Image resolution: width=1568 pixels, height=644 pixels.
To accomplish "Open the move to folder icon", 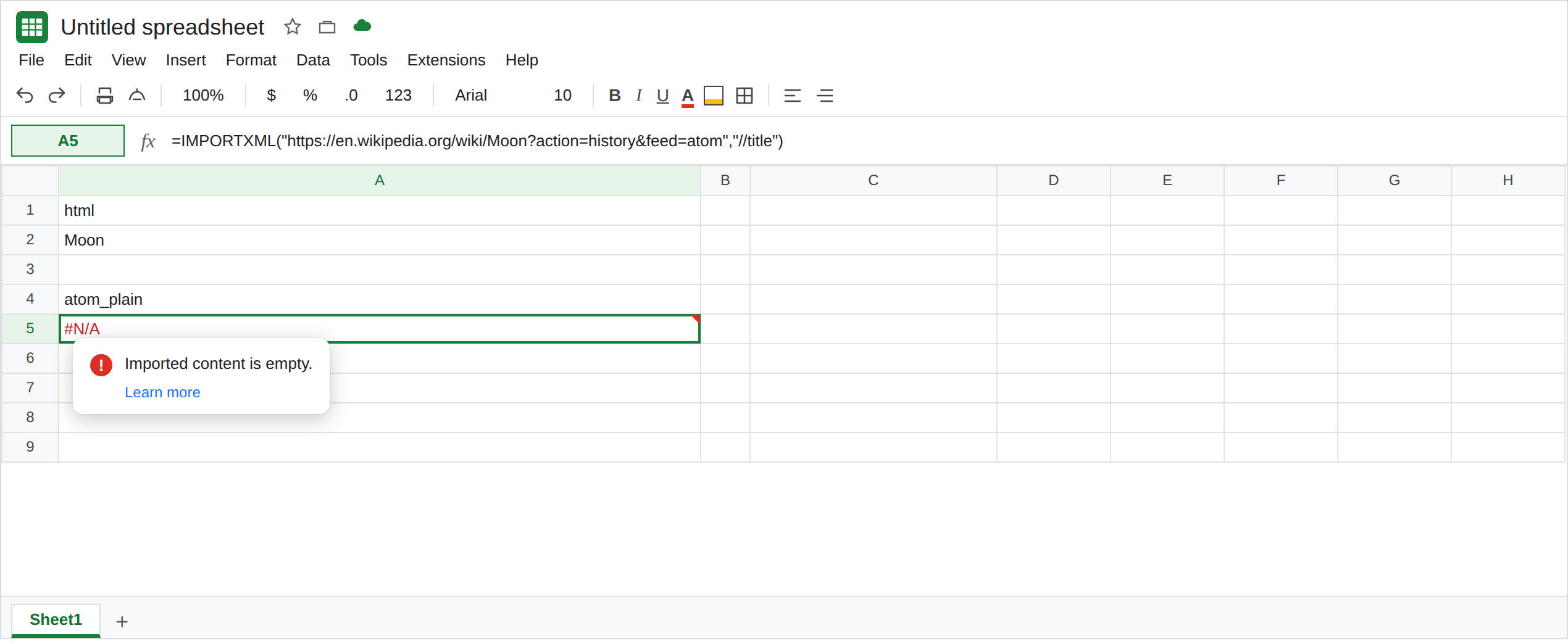I will pyautogui.click(x=327, y=27).
